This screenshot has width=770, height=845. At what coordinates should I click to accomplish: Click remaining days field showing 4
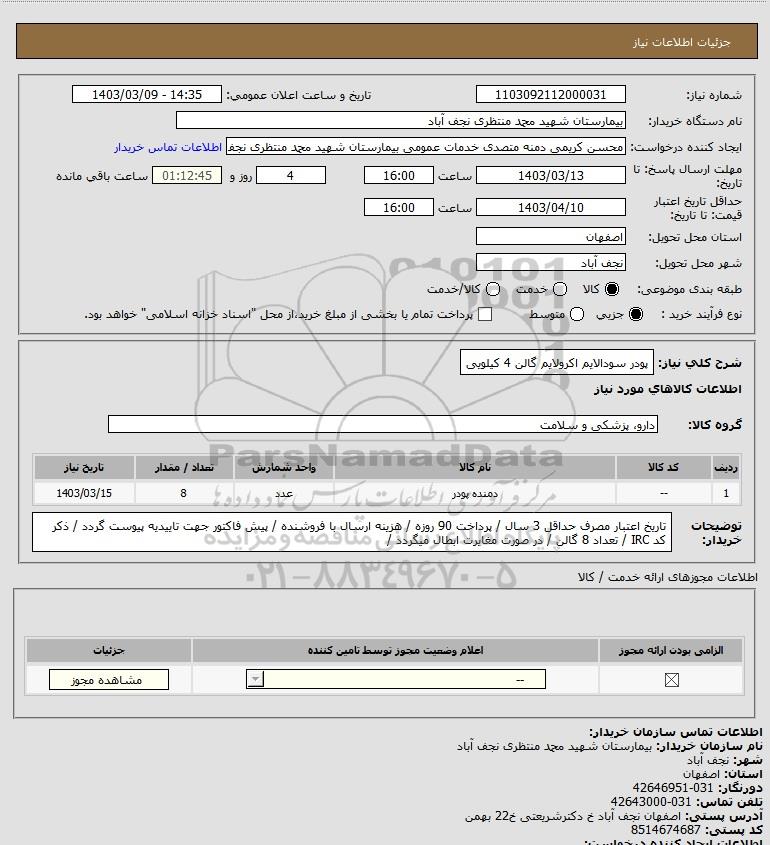(x=290, y=175)
